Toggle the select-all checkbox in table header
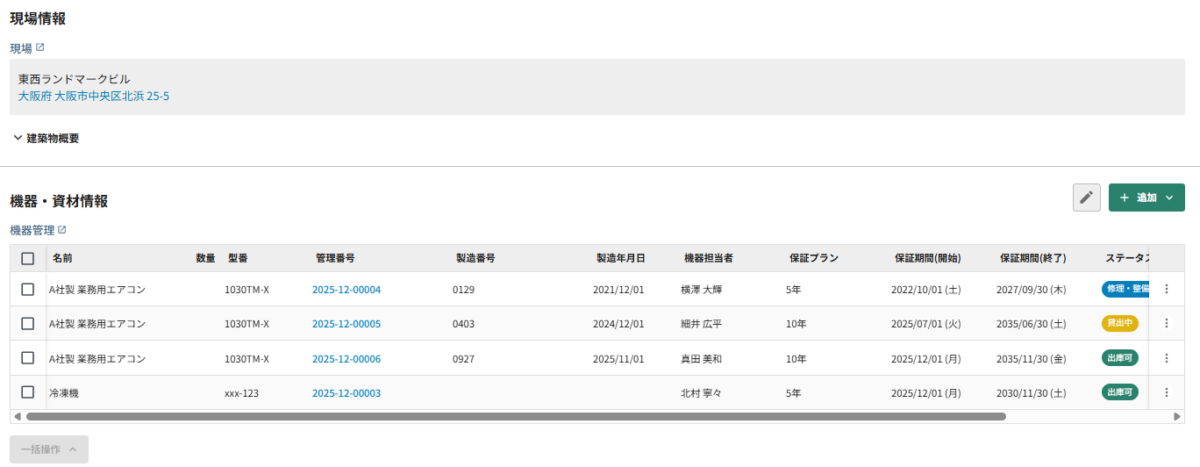This screenshot has width=1200, height=467. coord(28,258)
